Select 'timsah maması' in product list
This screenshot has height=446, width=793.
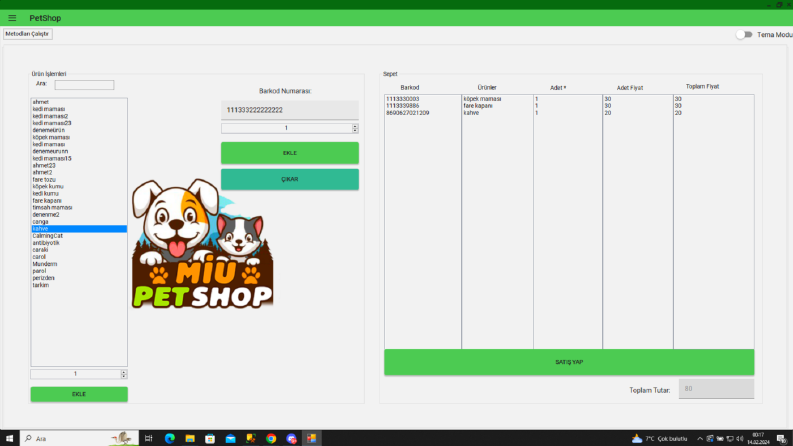(x=79, y=208)
